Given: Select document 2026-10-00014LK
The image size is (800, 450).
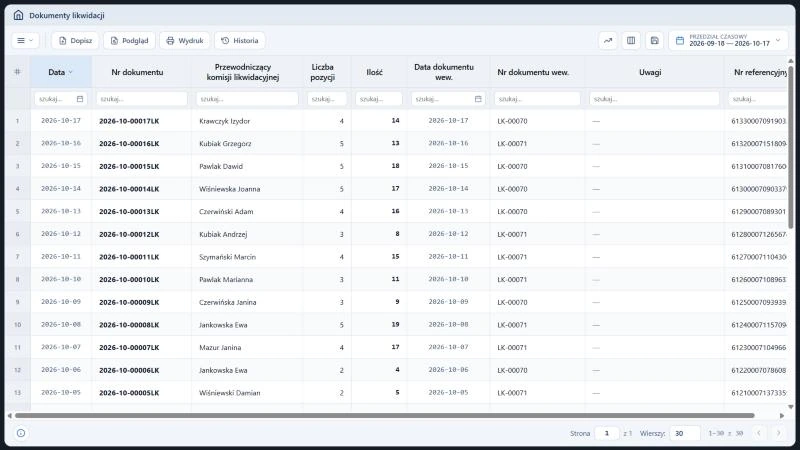Looking at the screenshot, I should point(129,189).
